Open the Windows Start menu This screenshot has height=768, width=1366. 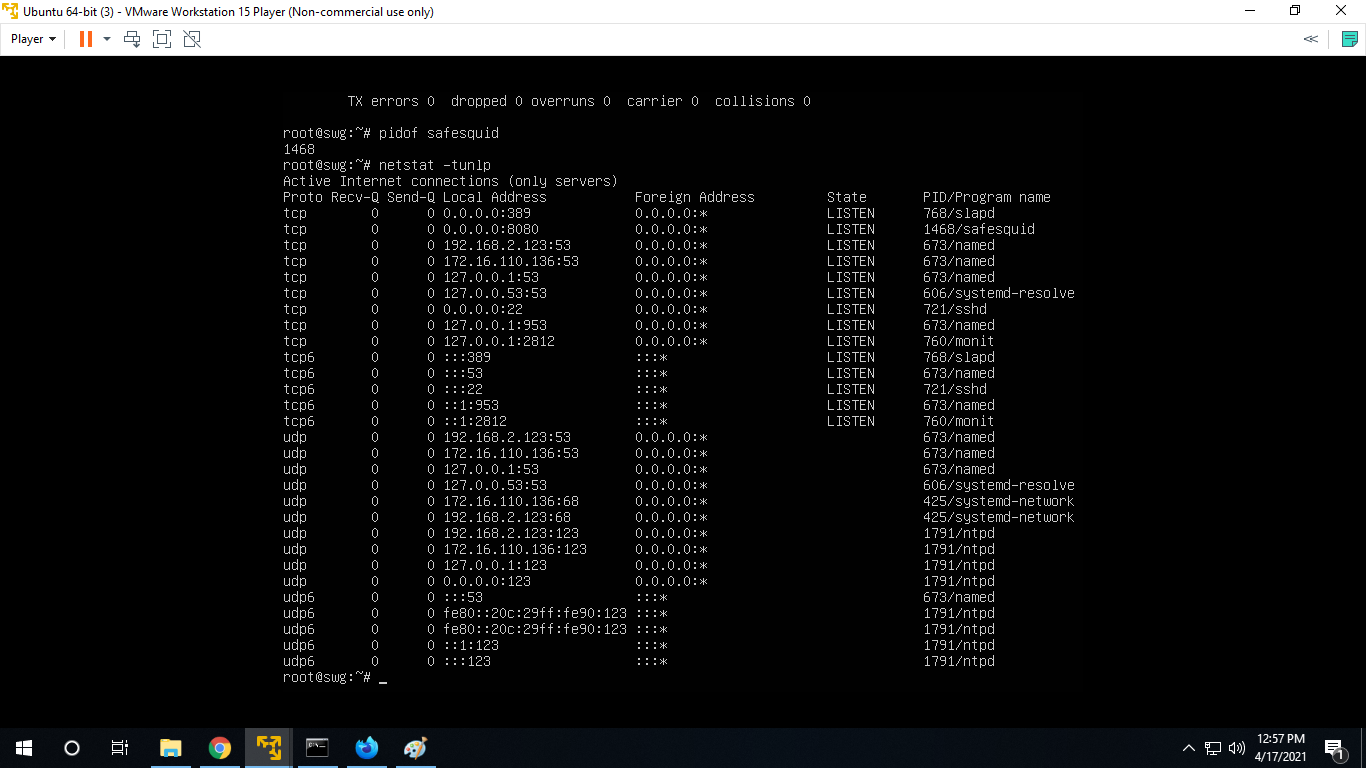pos(24,747)
